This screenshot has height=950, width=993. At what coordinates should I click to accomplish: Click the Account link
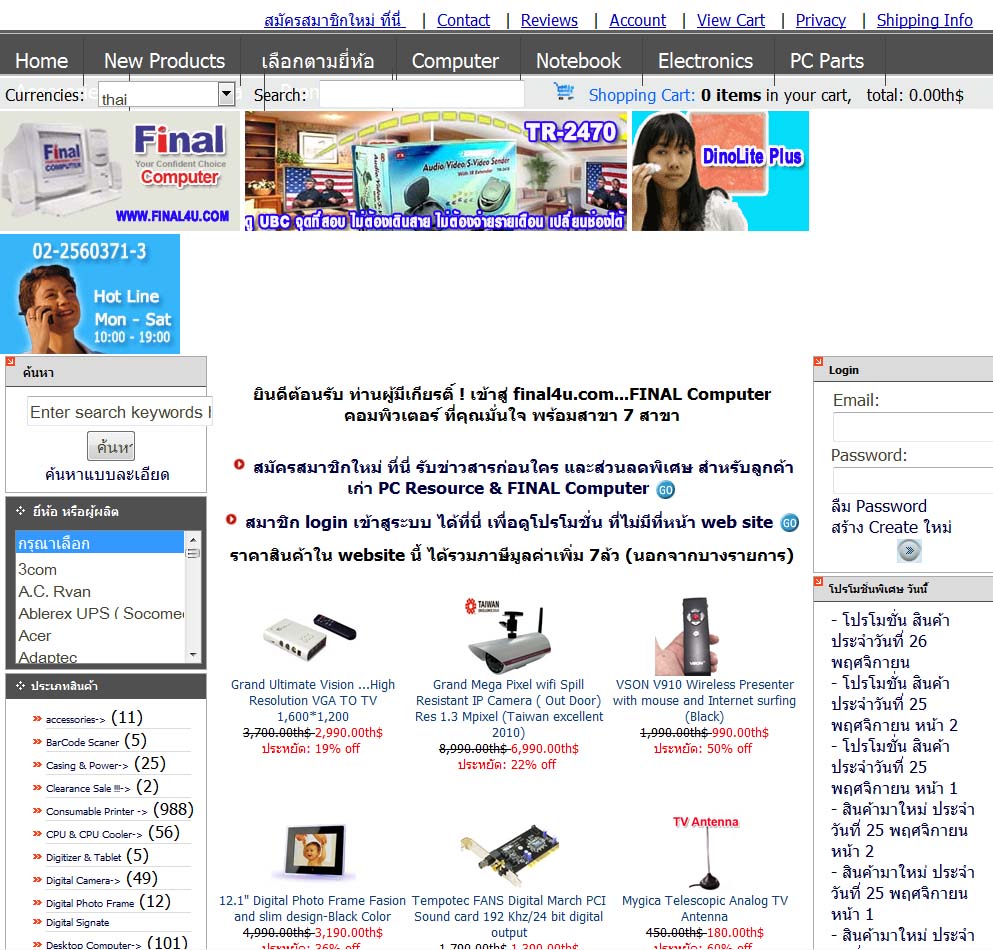click(x=638, y=20)
